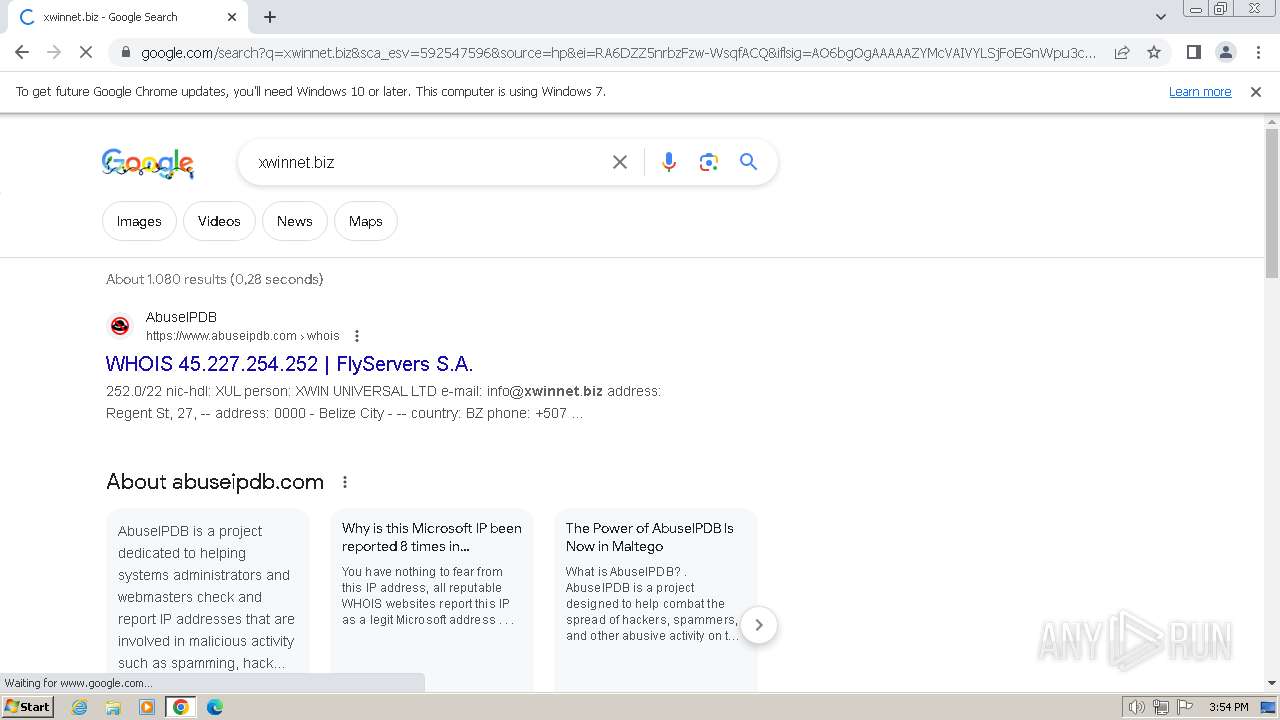The width and height of the screenshot is (1280, 720).
Task: Click the search box containing xwinnet.biz
Action: point(430,162)
